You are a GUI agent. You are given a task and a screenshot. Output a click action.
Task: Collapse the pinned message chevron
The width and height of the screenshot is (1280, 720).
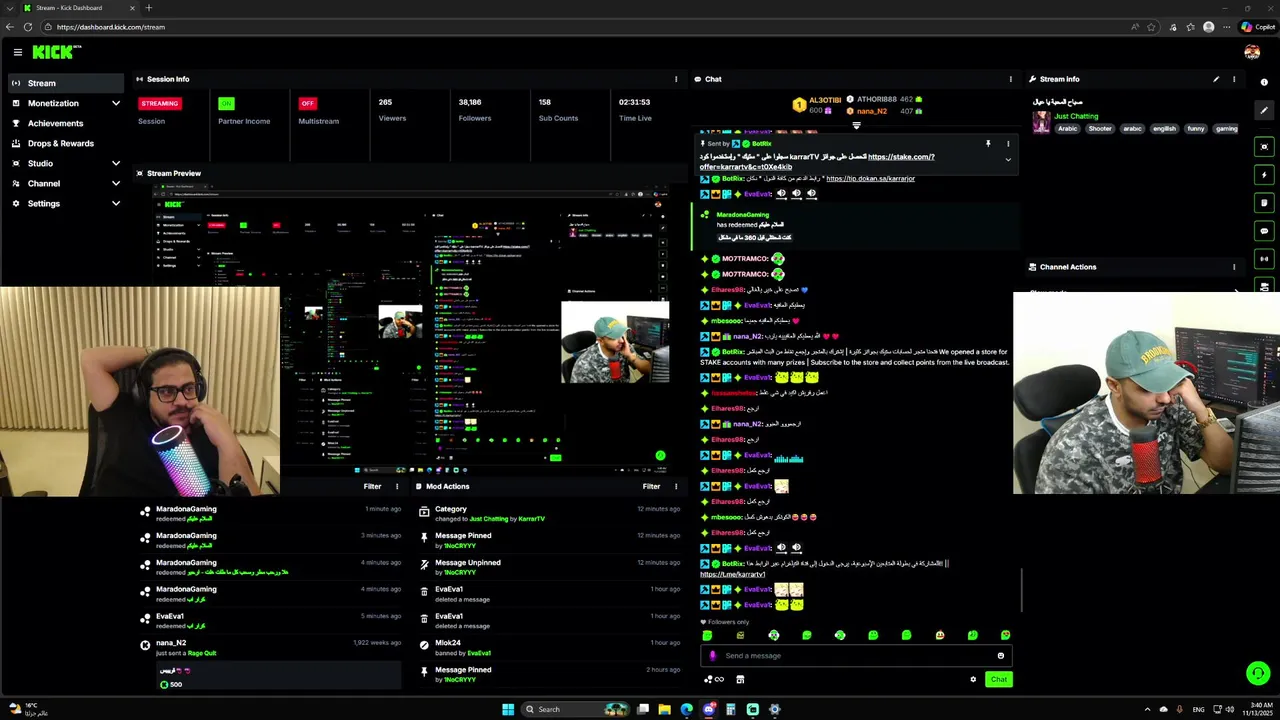click(1008, 160)
